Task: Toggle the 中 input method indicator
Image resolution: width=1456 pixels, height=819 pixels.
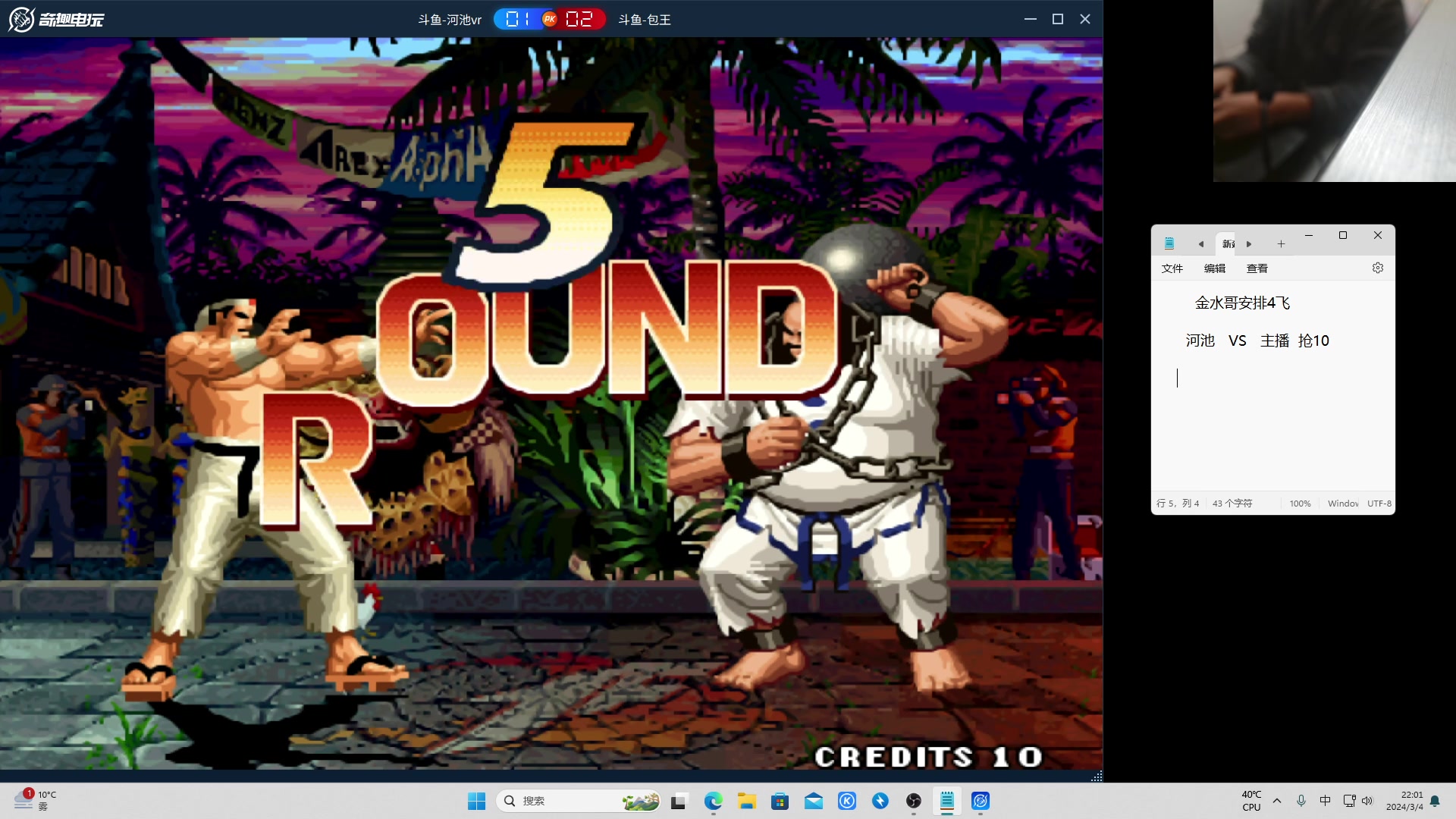Action: (1326, 801)
